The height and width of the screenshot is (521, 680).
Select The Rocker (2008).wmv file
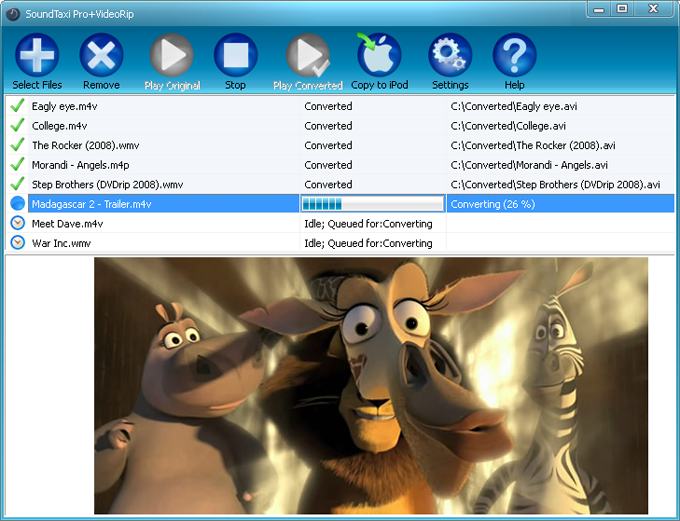85,145
